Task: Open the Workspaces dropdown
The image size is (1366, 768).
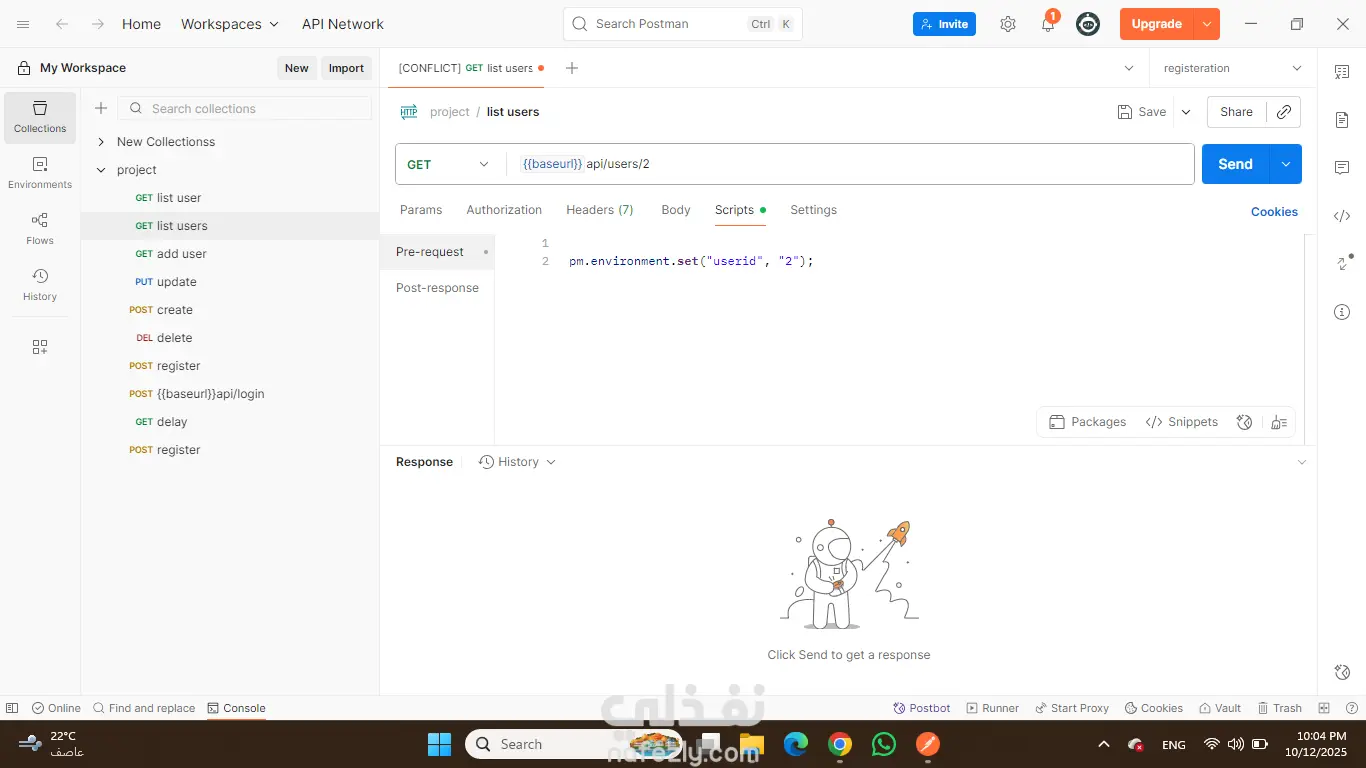Action: [230, 24]
